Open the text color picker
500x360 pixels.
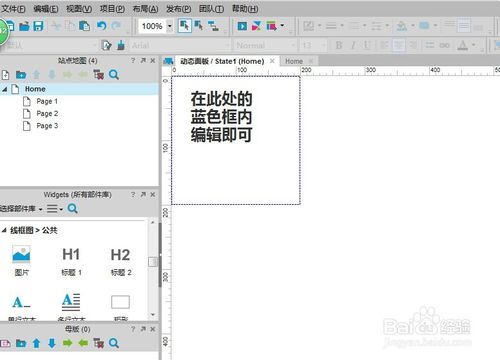tap(463, 45)
